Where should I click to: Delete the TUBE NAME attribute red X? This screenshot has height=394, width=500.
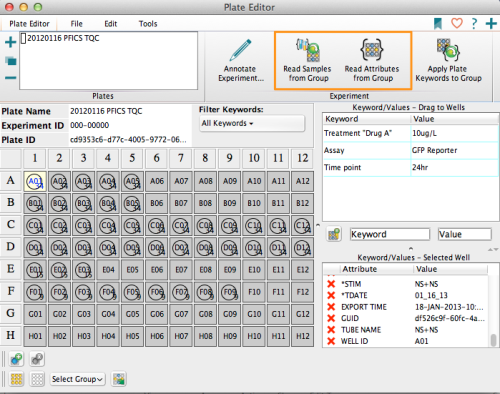pyautogui.click(x=331, y=330)
